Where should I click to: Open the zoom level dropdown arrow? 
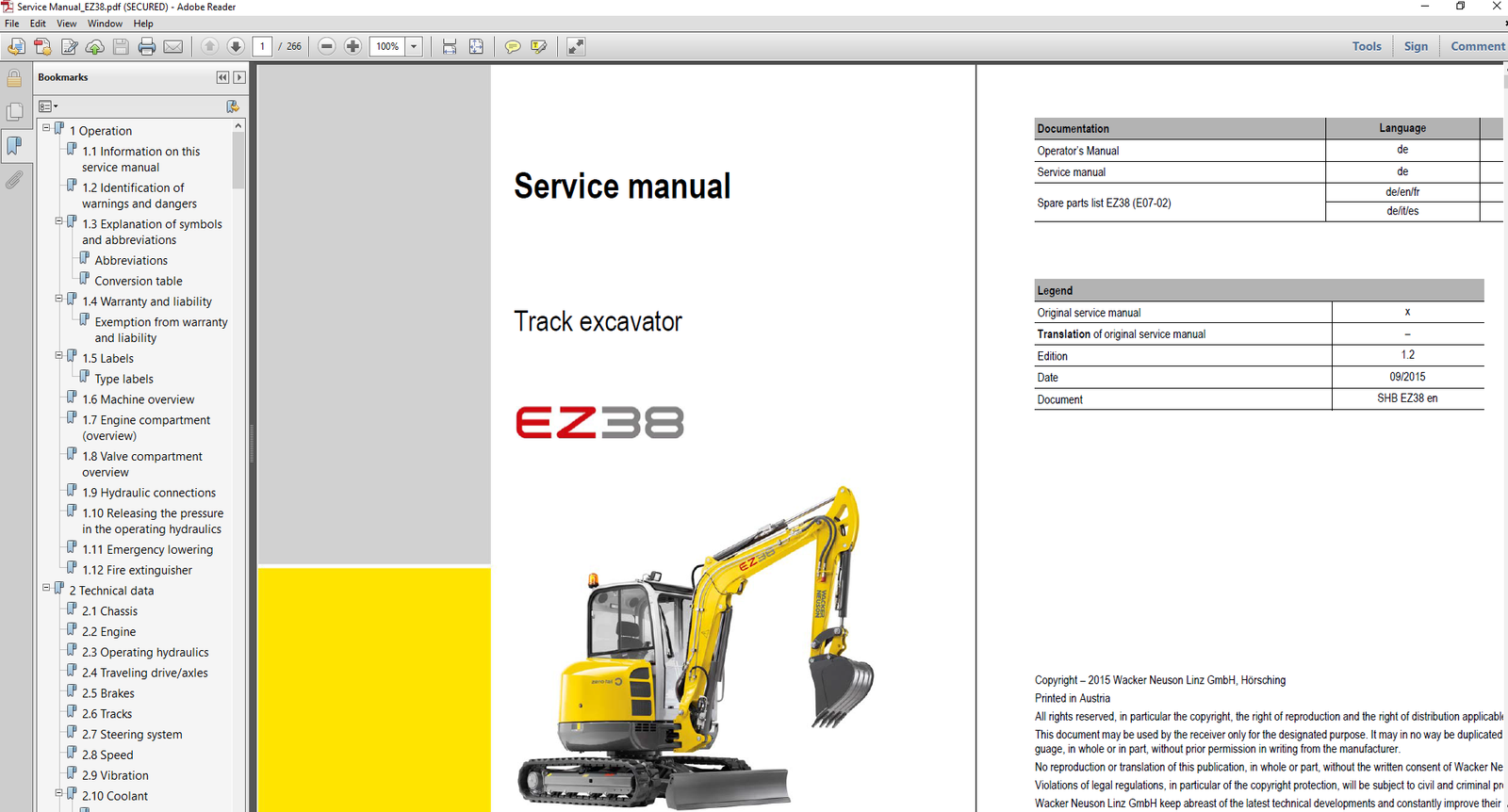pos(413,46)
